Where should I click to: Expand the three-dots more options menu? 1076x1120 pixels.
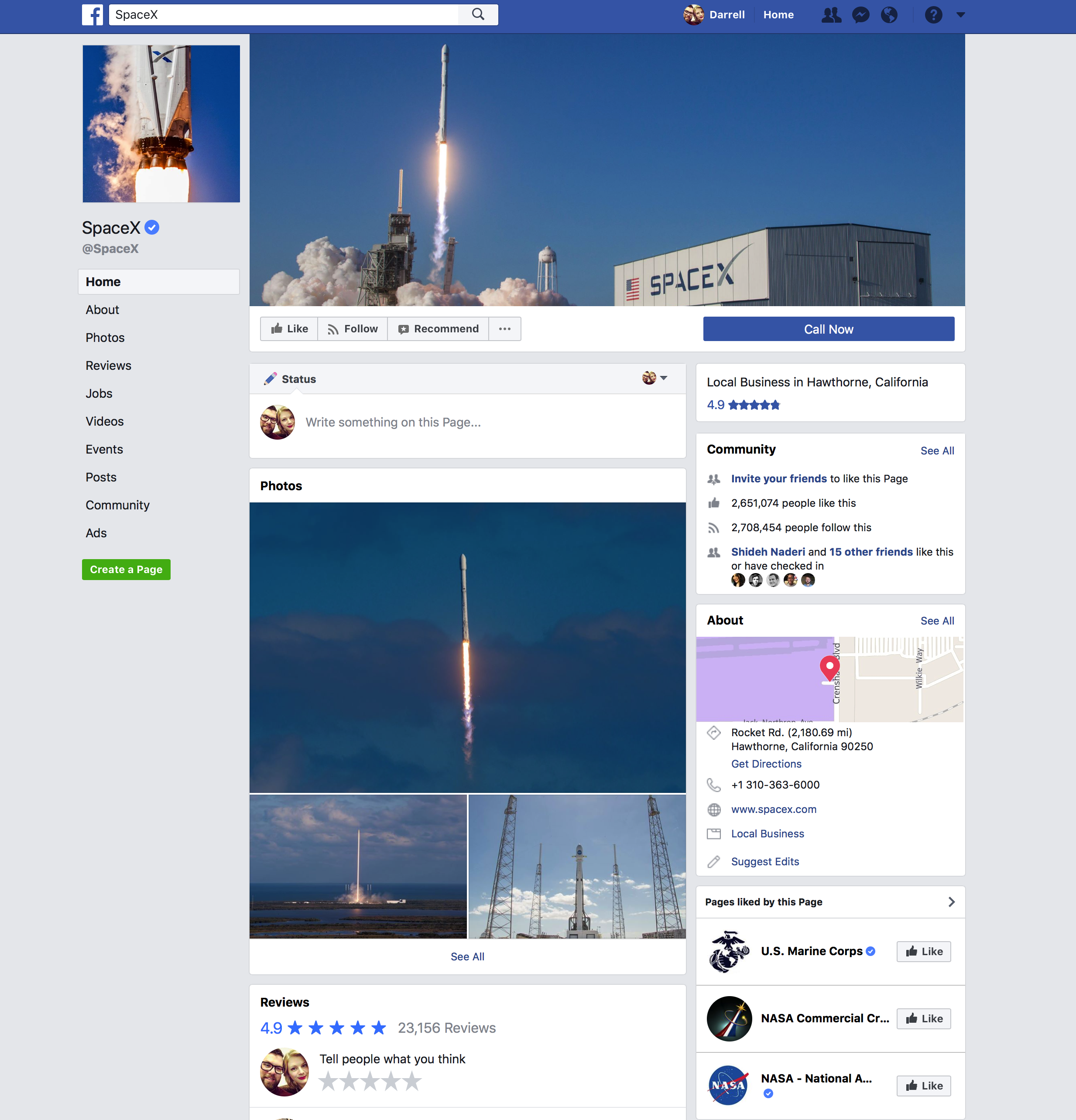coord(504,329)
